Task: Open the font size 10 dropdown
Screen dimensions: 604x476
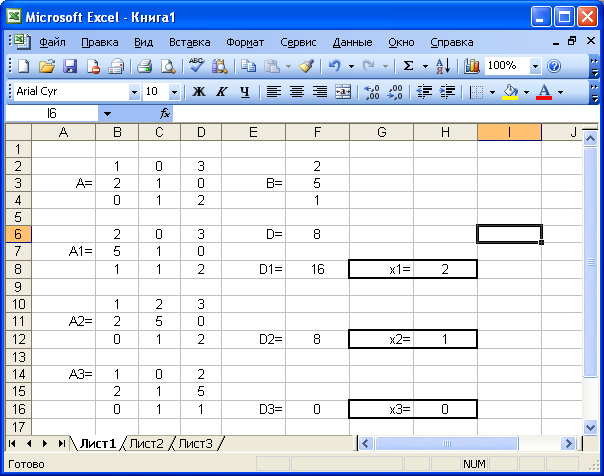Action: (174, 92)
